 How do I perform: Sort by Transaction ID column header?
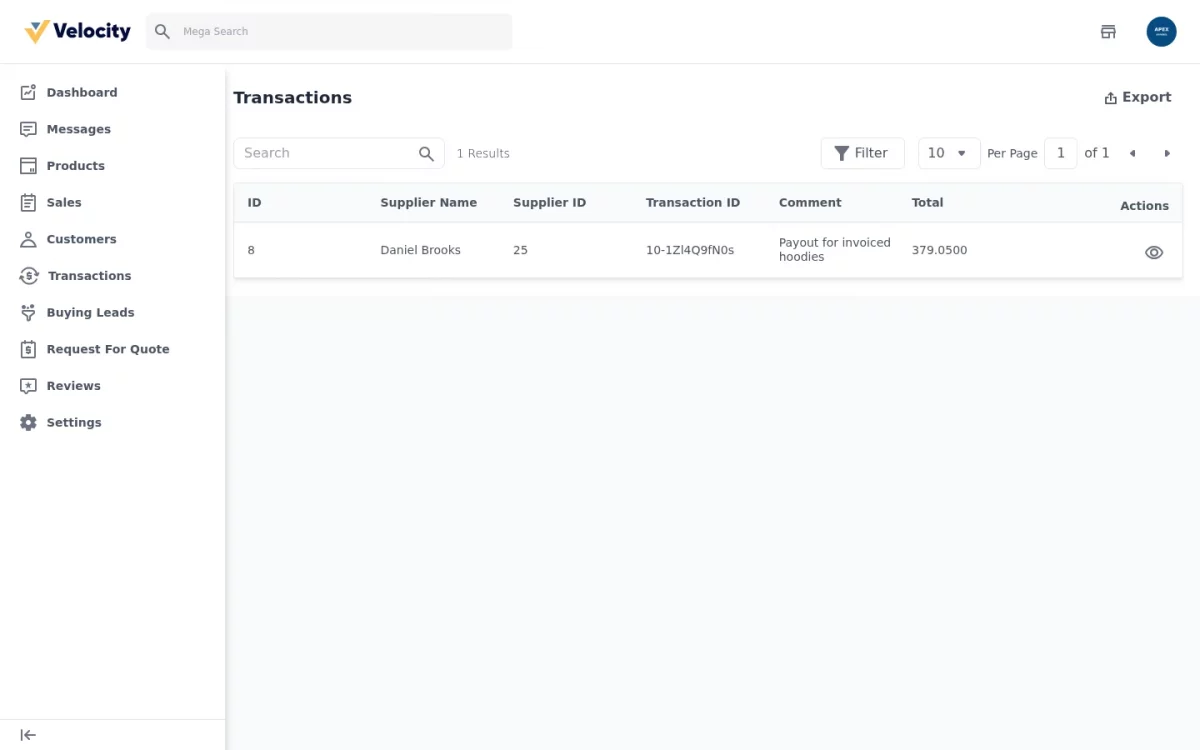pyautogui.click(x=693, y=202)
